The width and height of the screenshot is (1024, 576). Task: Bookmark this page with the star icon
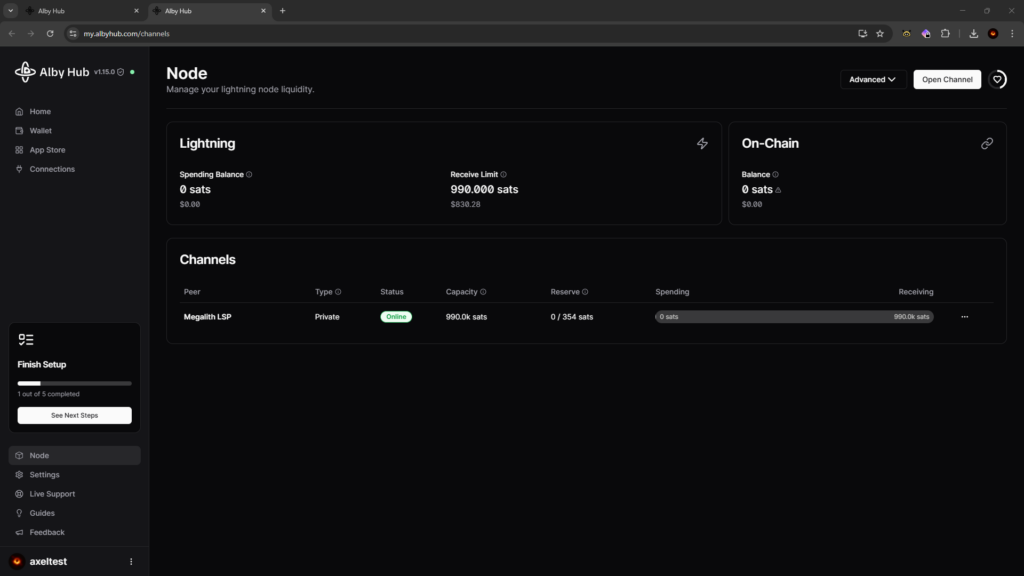[x=880, y=33]
